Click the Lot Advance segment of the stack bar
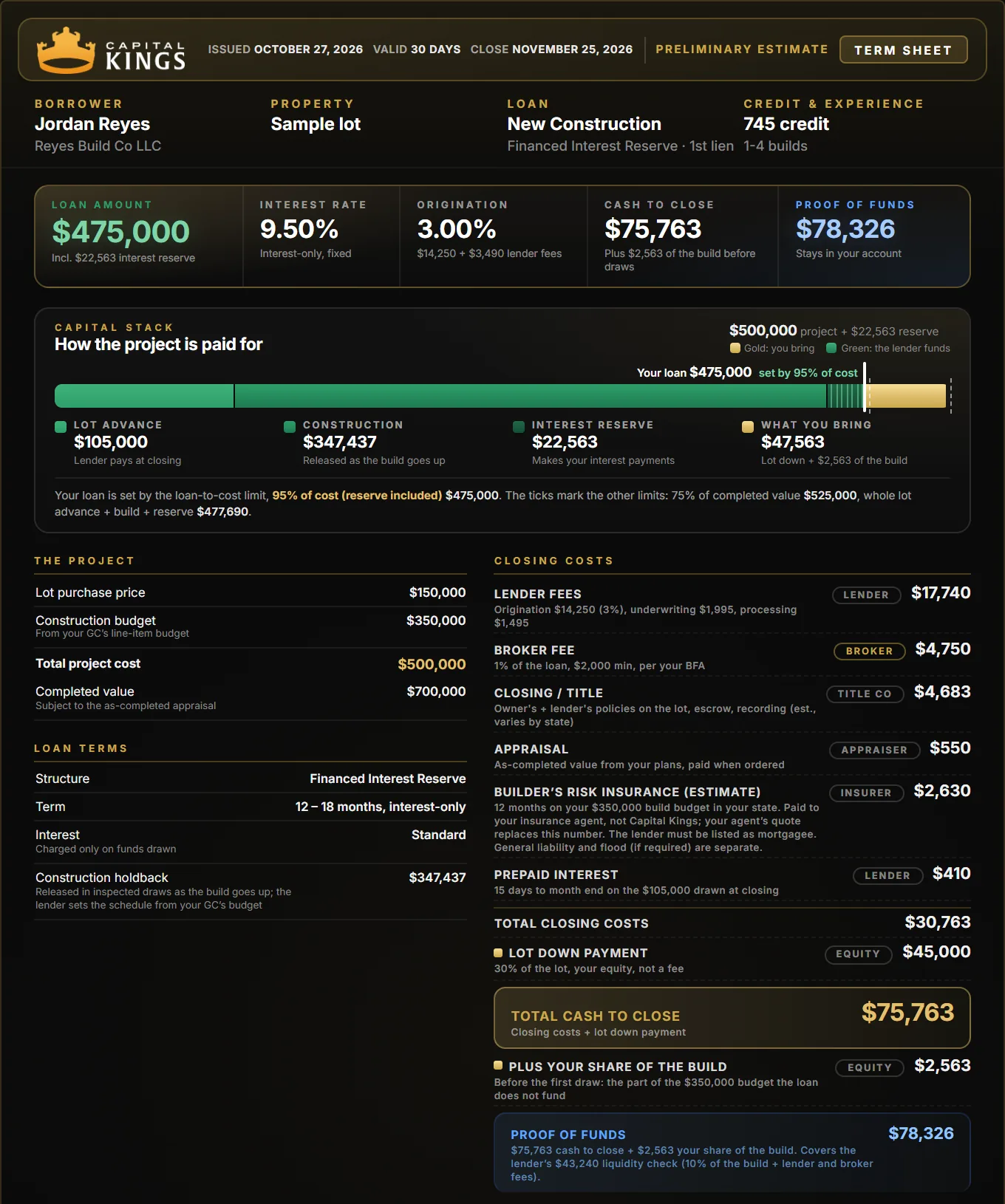Screen dimensions: 1005x1204 (144, 396)
